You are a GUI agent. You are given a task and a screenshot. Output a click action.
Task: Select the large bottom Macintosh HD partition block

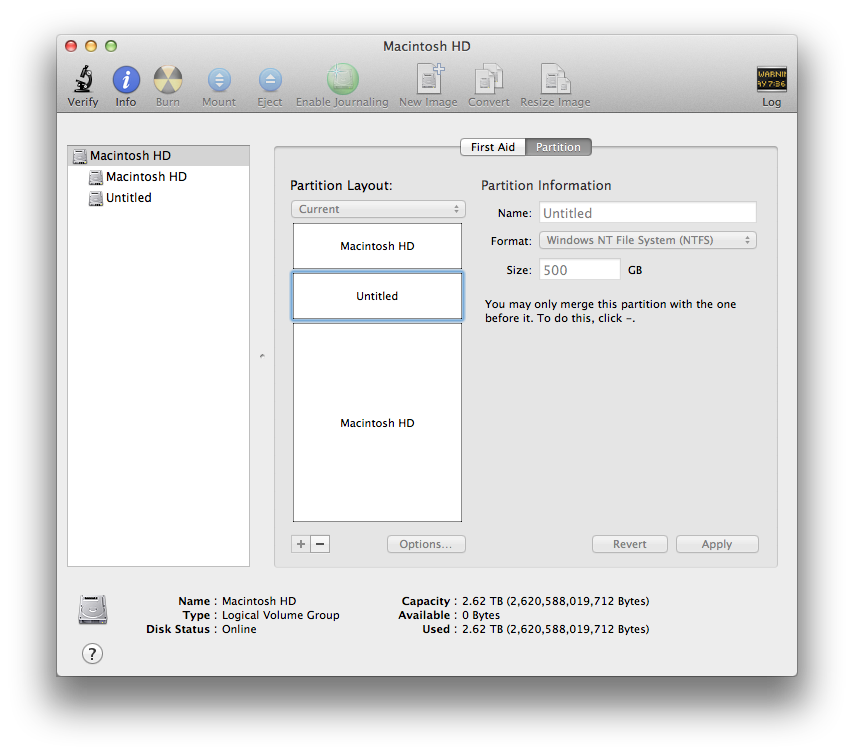[x=377, y=423]
